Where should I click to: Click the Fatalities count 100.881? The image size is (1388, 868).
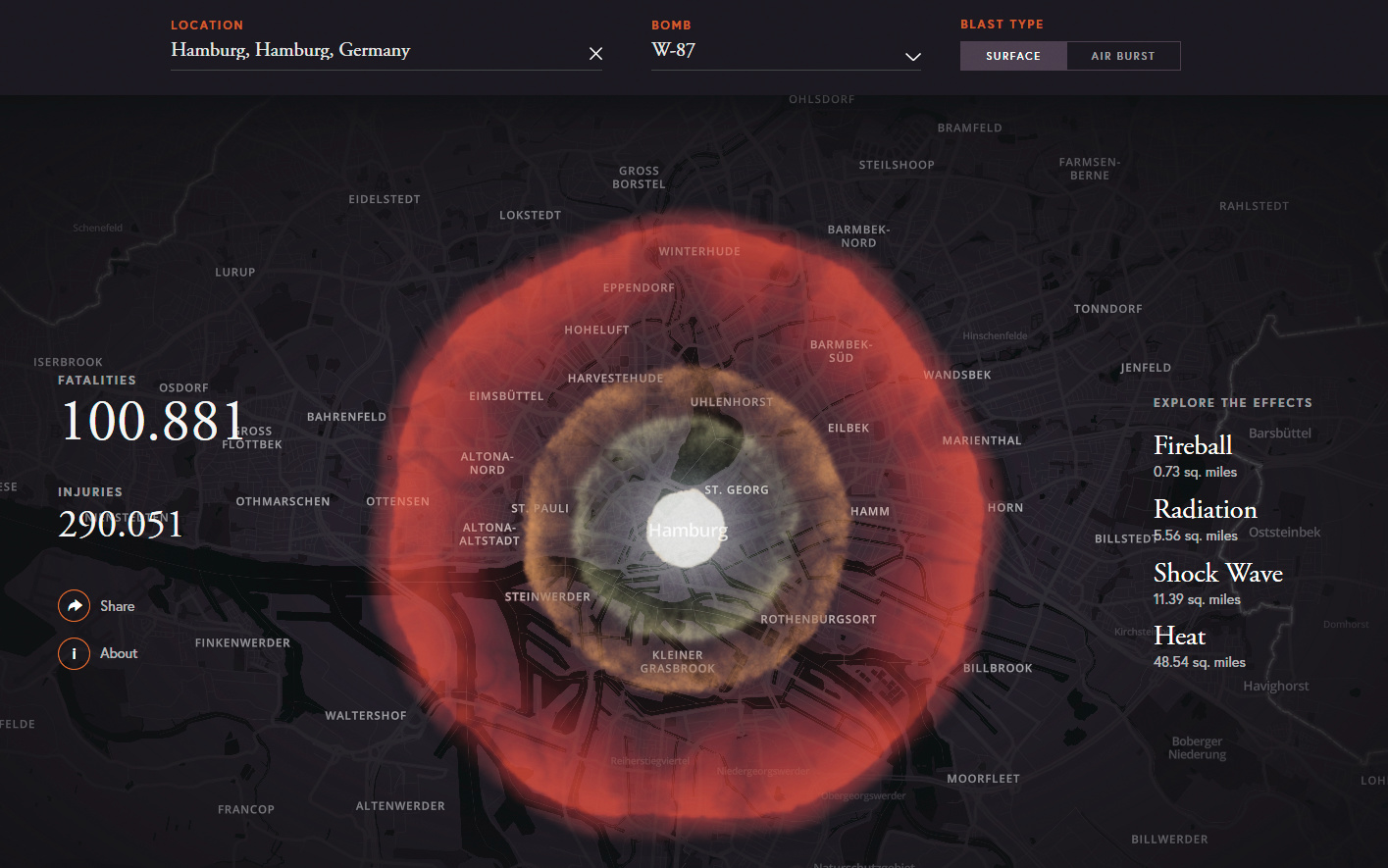(x=151, y=421)
